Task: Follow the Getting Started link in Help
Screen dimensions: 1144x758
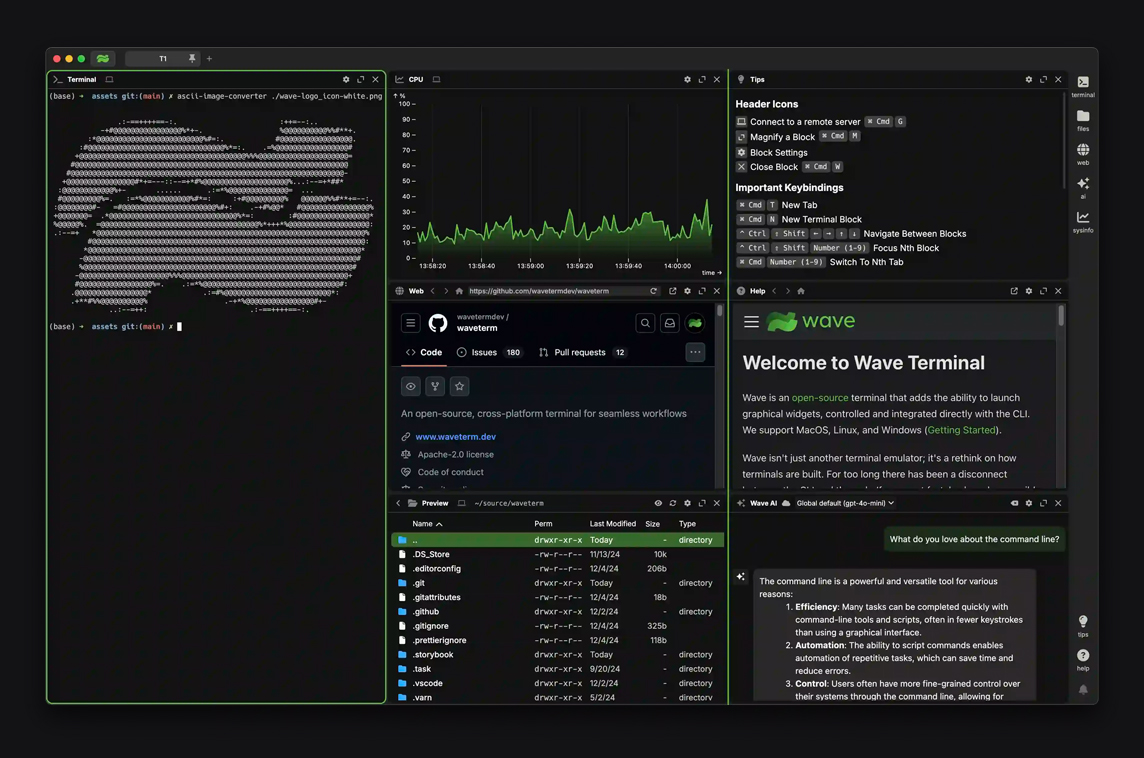Action: click(x=961, y=430)
